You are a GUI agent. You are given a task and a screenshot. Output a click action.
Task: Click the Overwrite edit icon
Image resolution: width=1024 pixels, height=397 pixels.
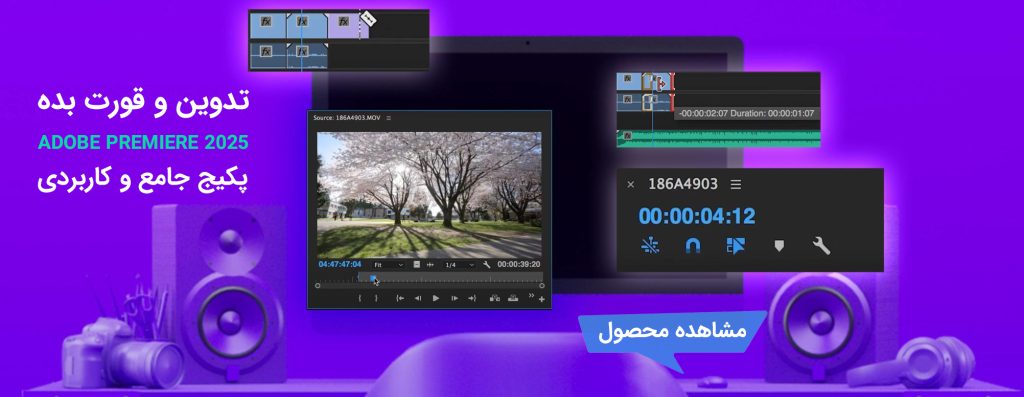coord(513,298)
